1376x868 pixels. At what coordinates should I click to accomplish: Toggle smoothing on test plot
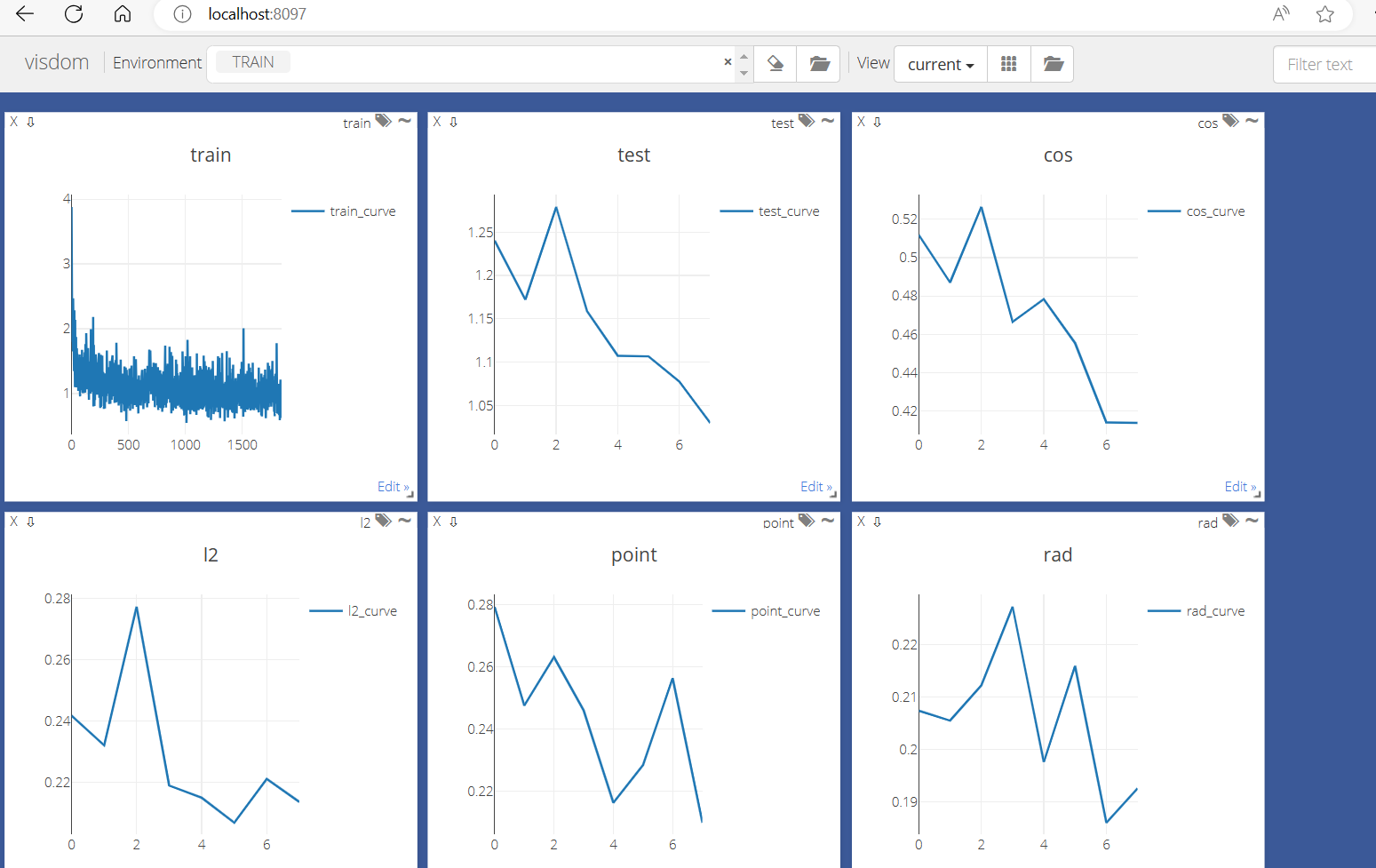tap(828, 121)
